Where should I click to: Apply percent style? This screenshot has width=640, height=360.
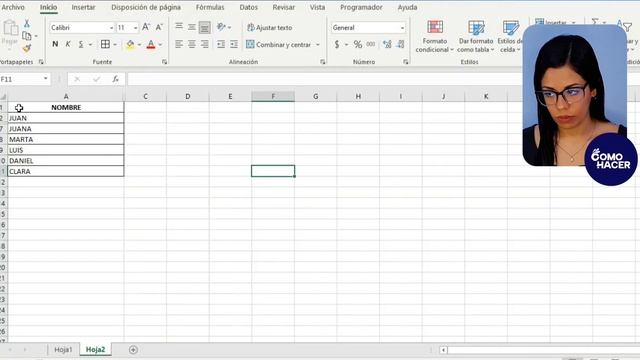358,44
